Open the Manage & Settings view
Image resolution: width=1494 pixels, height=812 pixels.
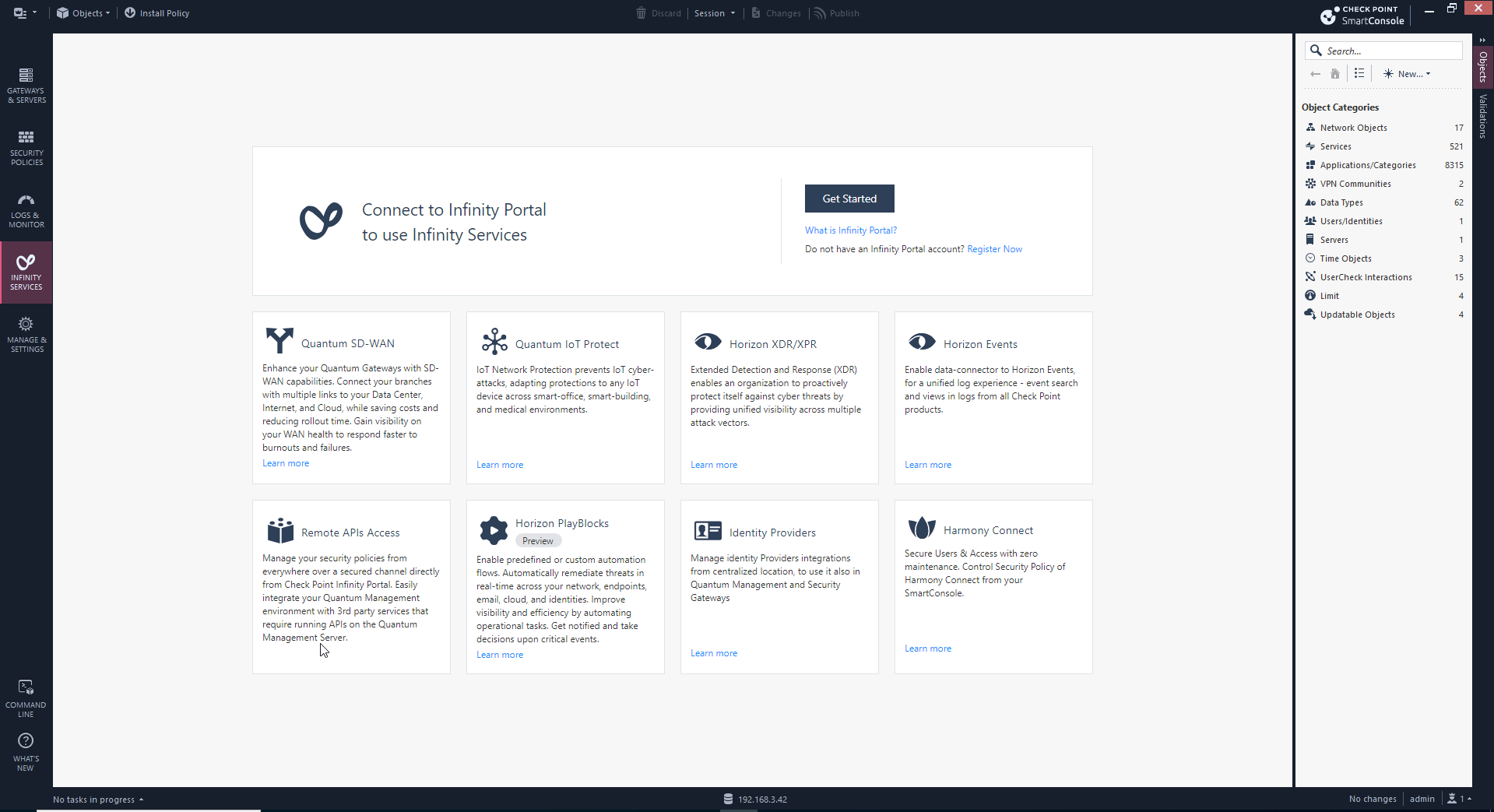[x=26, y=335]
